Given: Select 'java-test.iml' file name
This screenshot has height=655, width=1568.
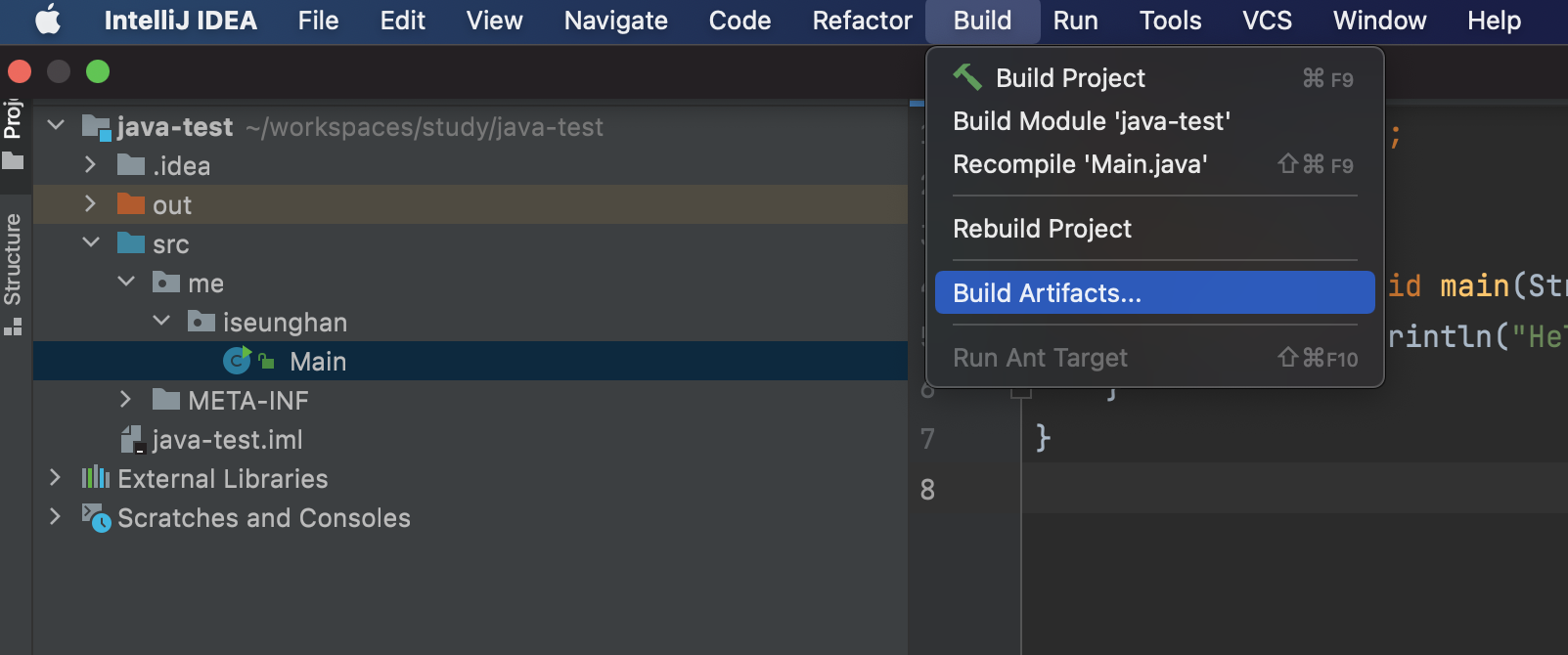Looking at the screenshot, I should tap(227, 440).
